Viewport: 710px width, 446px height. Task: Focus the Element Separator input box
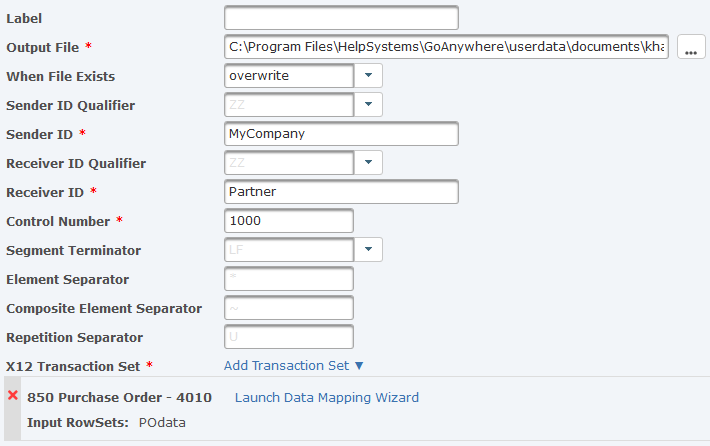pos(289,278)
